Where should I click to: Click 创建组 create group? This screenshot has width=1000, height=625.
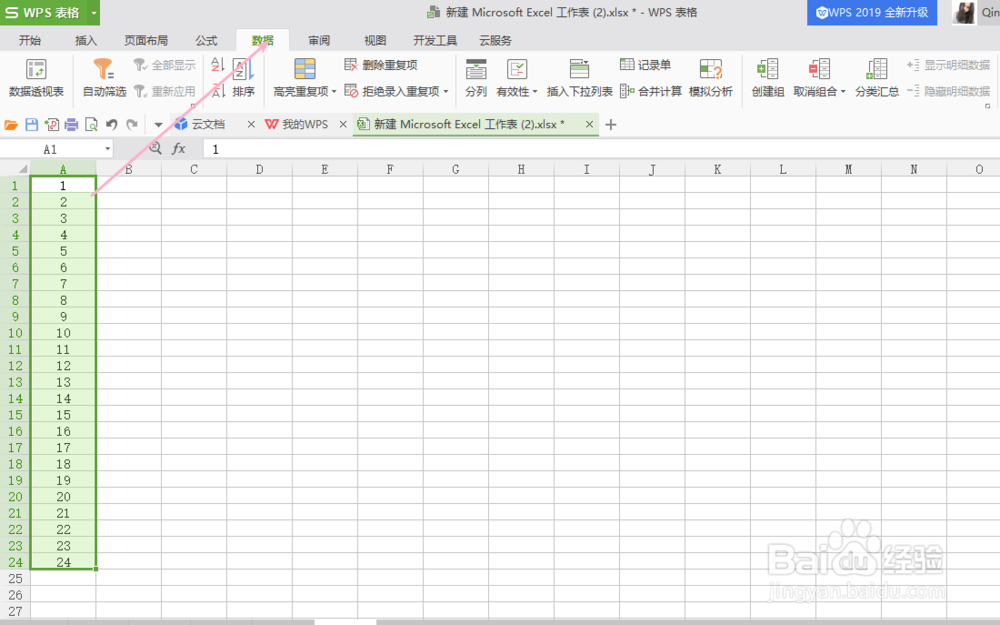[x=768, y=78]
